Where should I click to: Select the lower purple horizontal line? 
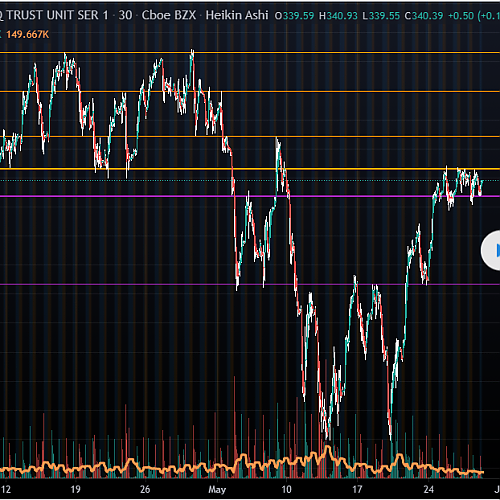point(250,284)
